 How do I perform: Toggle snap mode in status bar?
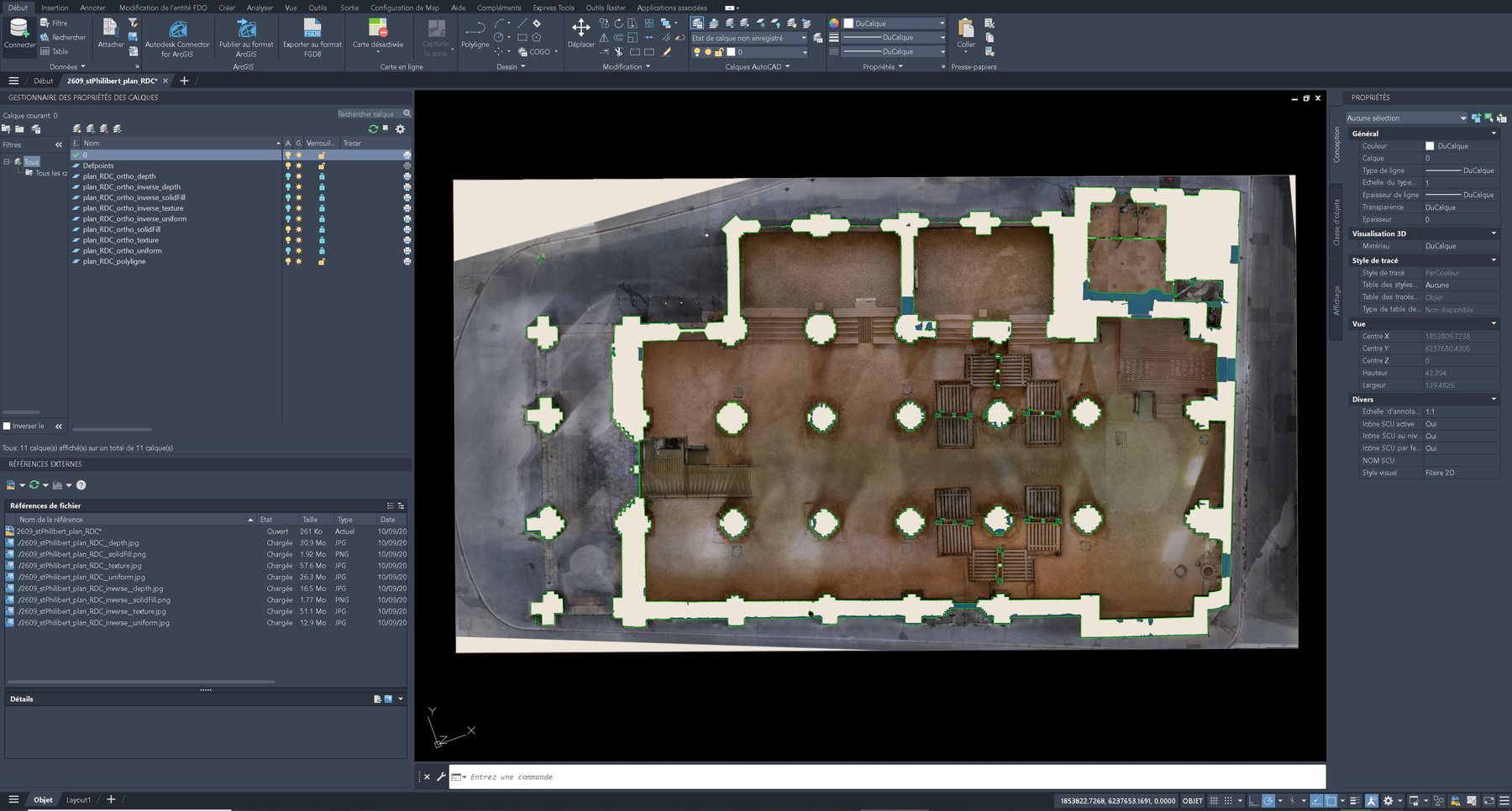pyautogui.click(x=1227, y=800)
